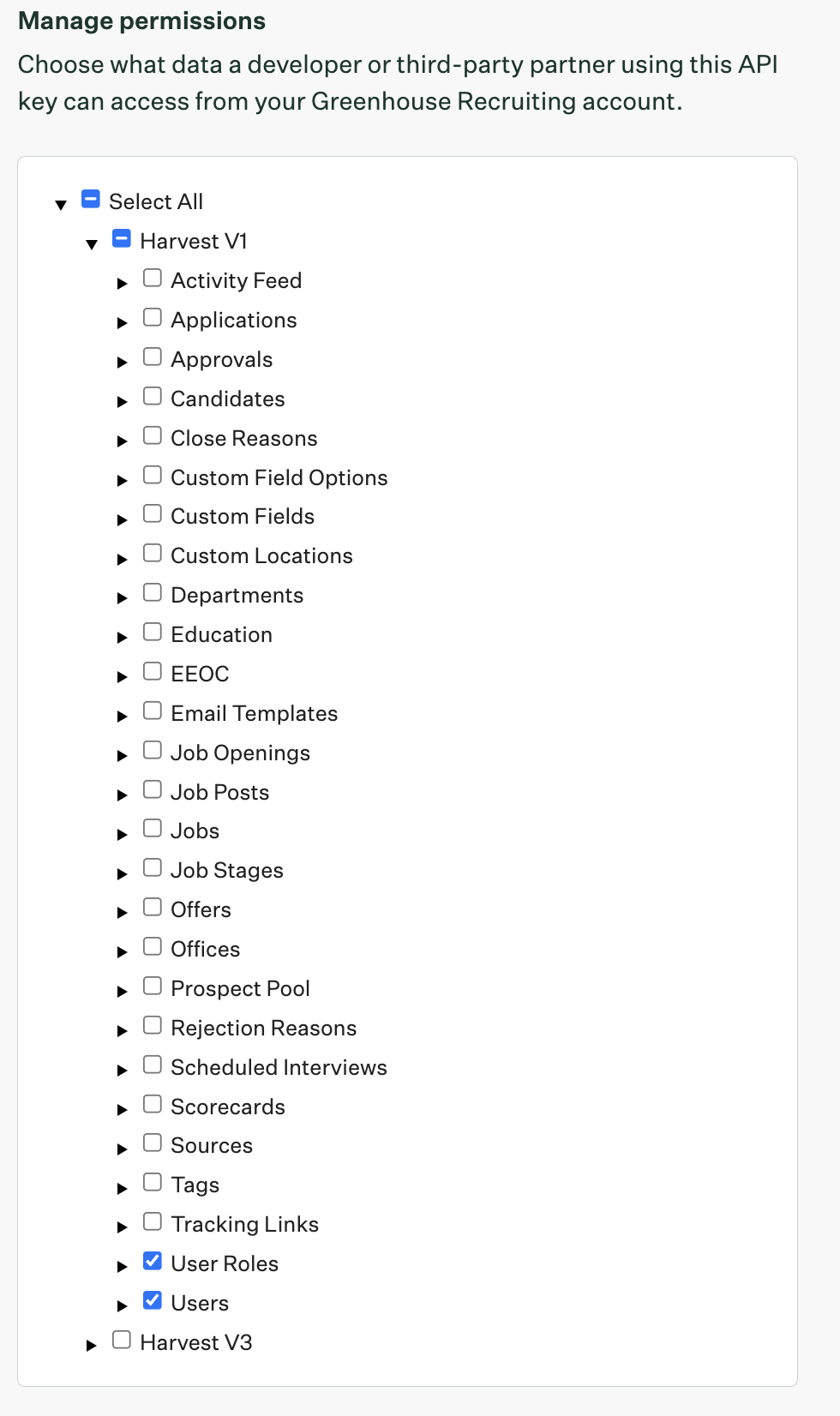The width and height of the screenshot is (840, 1416).
Task: Click the Tracking Links label
Action: [x=245, y=1224]
